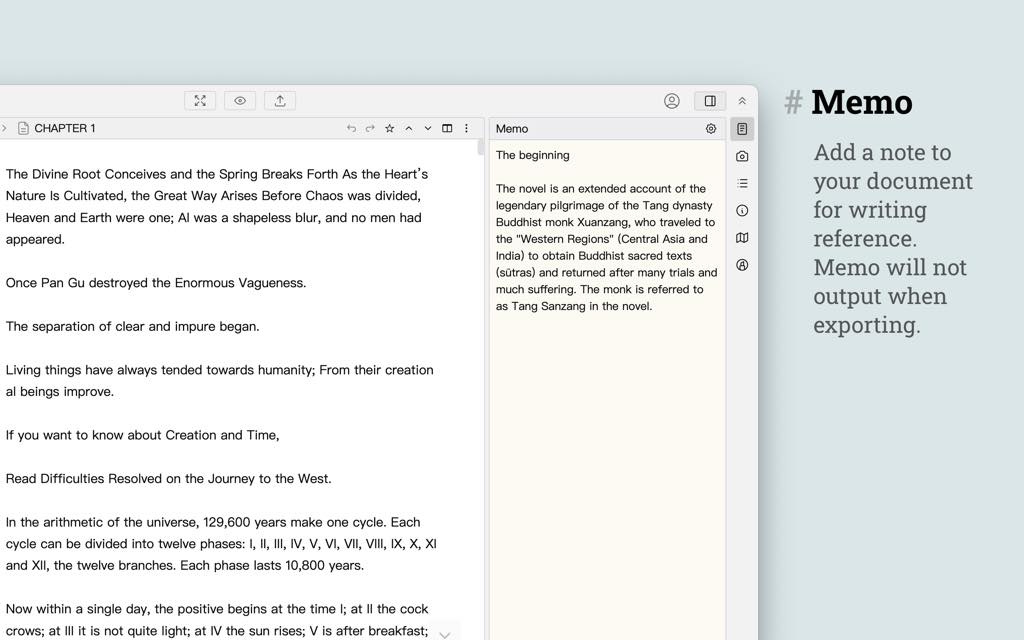Open the editor more options menu

click(x=466, y=128)
